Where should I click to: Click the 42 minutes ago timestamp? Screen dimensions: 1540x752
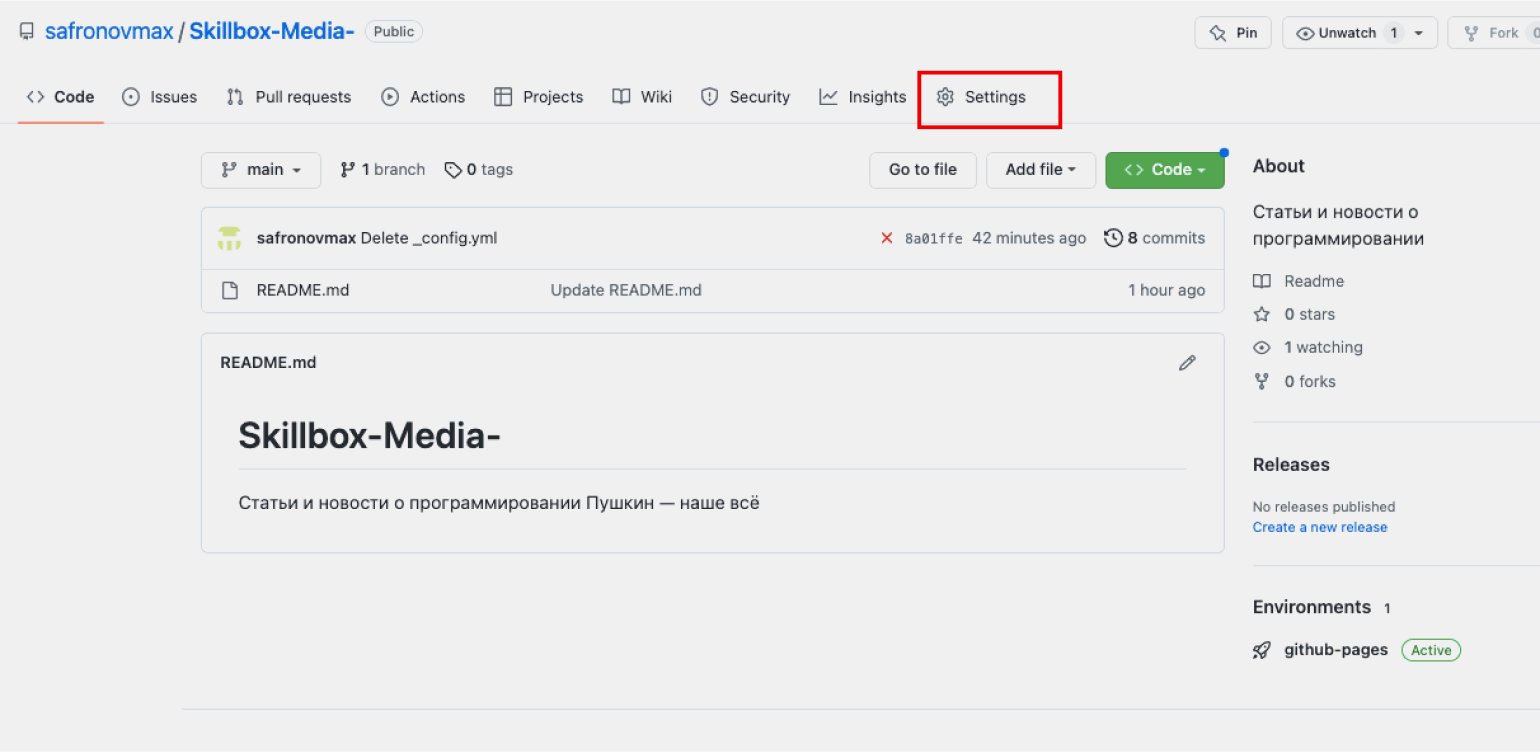point(1029,238)
